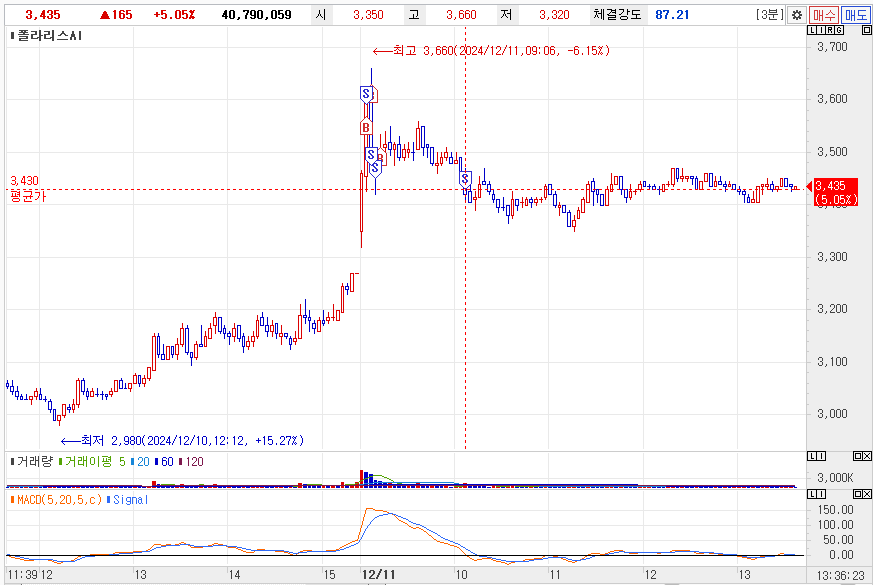873x585 pixels.
Task: Toggle the L icon on MACD pane
Action: click(x=812, y=494)
